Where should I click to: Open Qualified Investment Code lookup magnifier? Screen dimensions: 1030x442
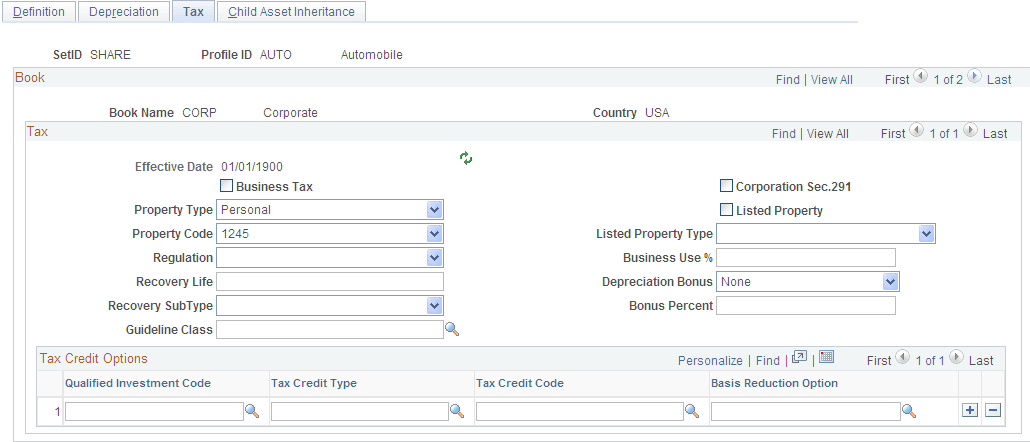(252, 411)
